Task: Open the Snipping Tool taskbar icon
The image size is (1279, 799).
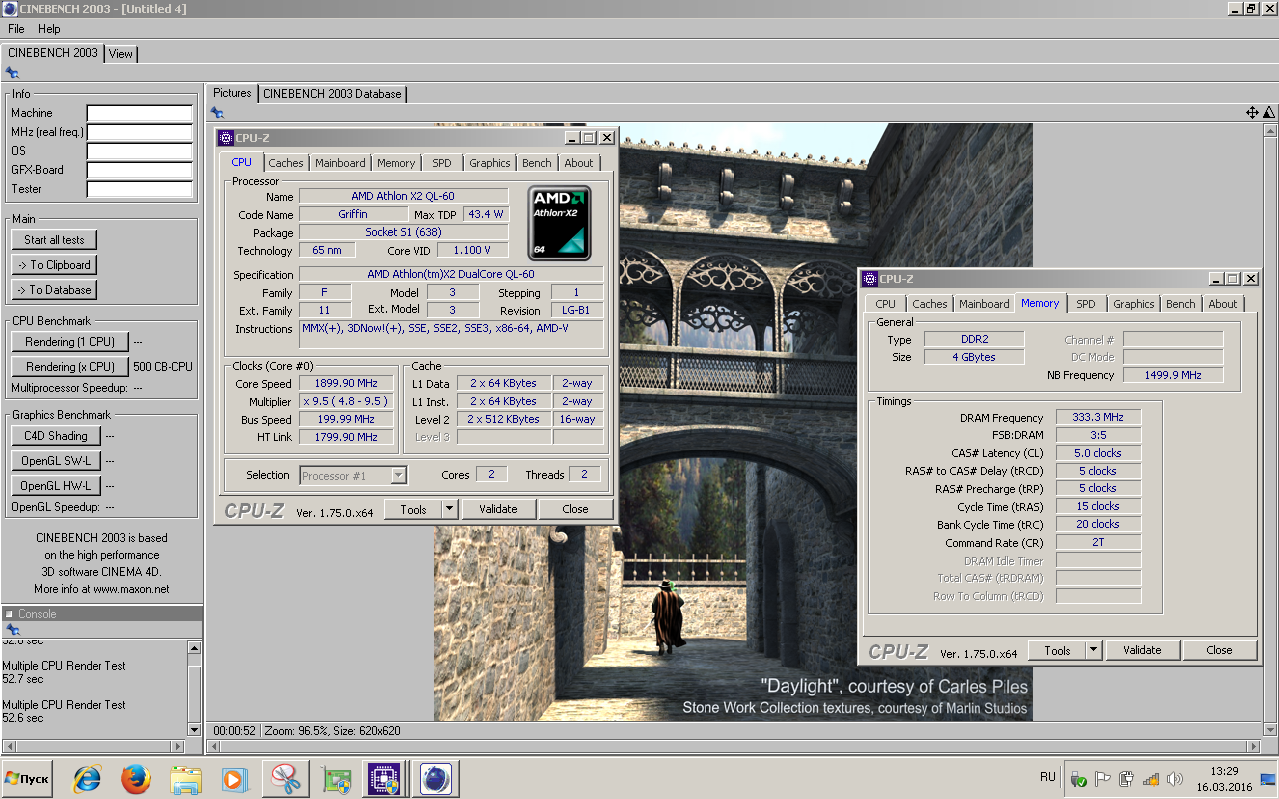Action: click(x=285, y=779)
